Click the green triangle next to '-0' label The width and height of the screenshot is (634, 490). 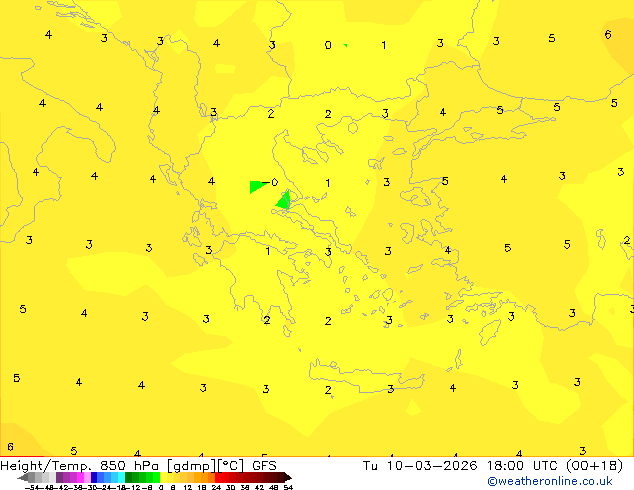[257, 186]
